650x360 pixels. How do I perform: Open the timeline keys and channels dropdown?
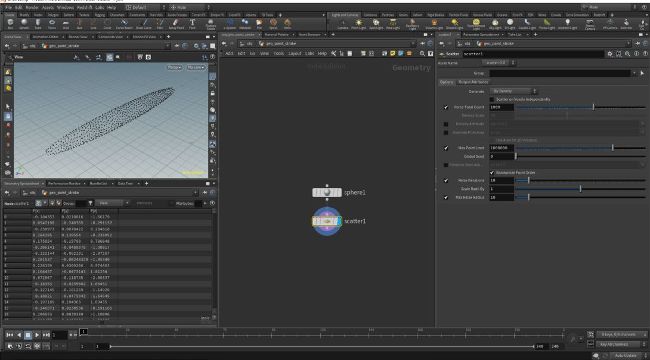[x=621, y=334]
